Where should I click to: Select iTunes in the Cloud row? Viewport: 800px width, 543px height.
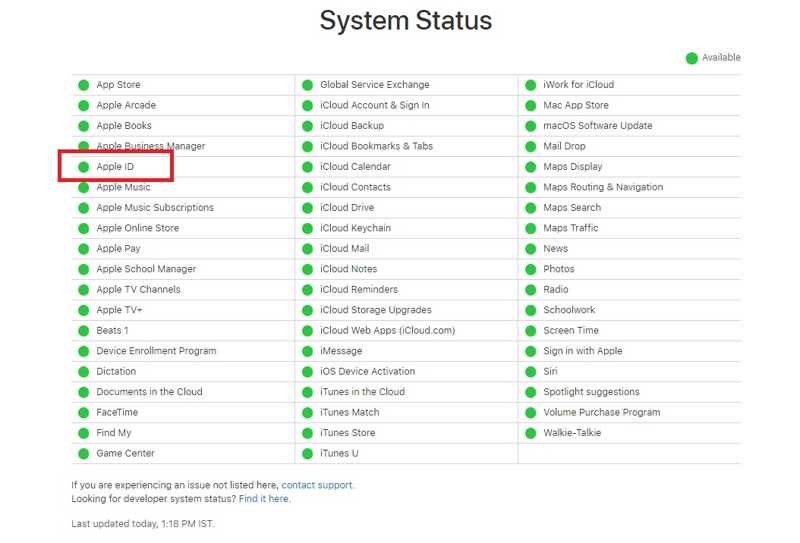407,392
